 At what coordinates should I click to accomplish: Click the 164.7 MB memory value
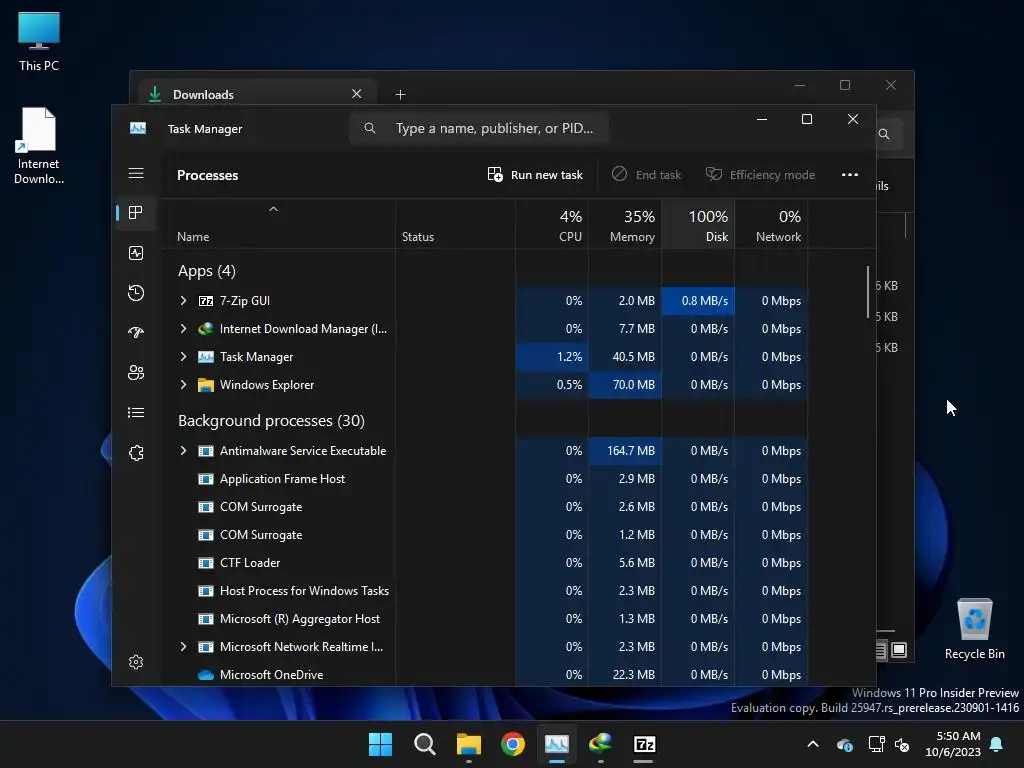(630, 451)
